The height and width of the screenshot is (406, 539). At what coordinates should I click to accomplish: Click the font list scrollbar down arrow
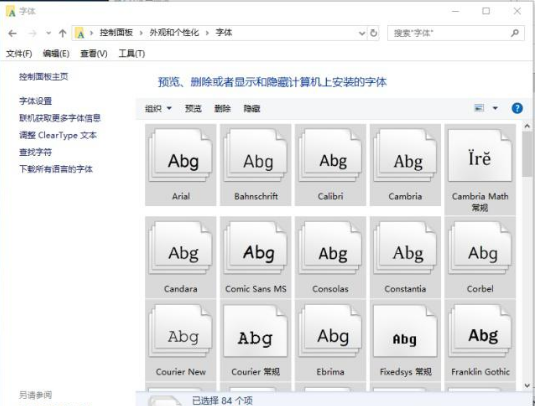[527, 386]
